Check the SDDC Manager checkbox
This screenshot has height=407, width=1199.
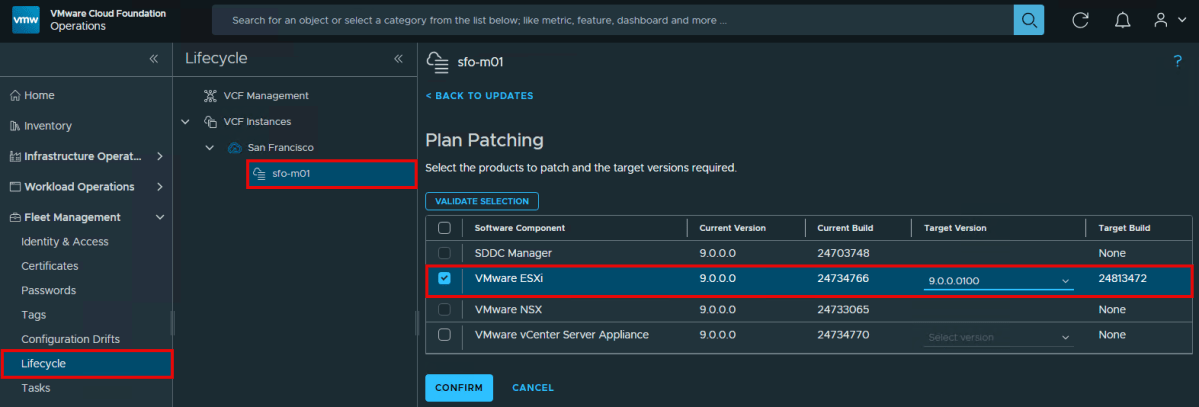coord(444,253)
